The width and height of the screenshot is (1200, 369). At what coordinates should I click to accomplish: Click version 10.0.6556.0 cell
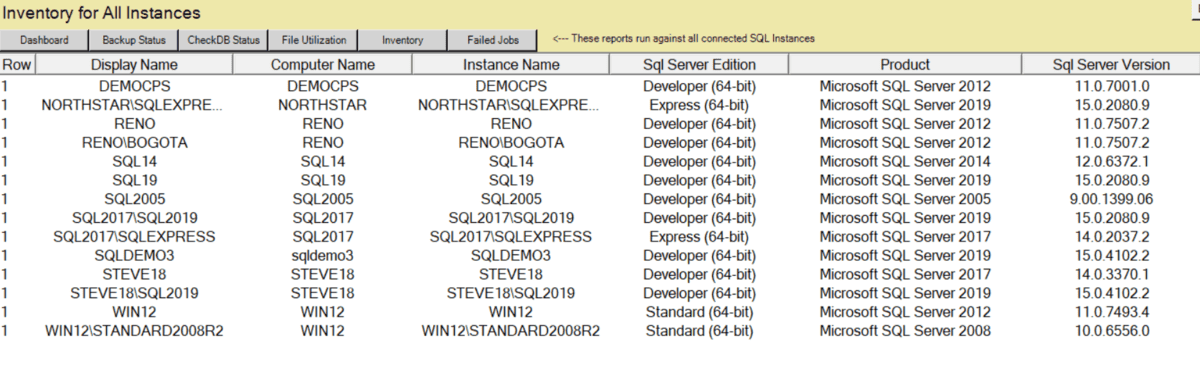point(1111,331)
